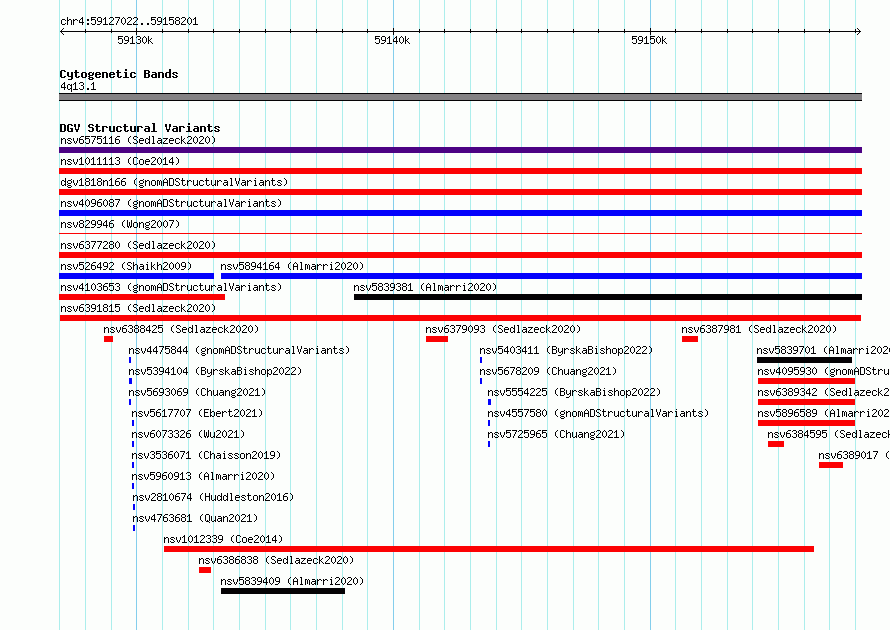The image size is (890, 630).
Task: Click the nsv6389017 red block
Action: tap(831, 465)
